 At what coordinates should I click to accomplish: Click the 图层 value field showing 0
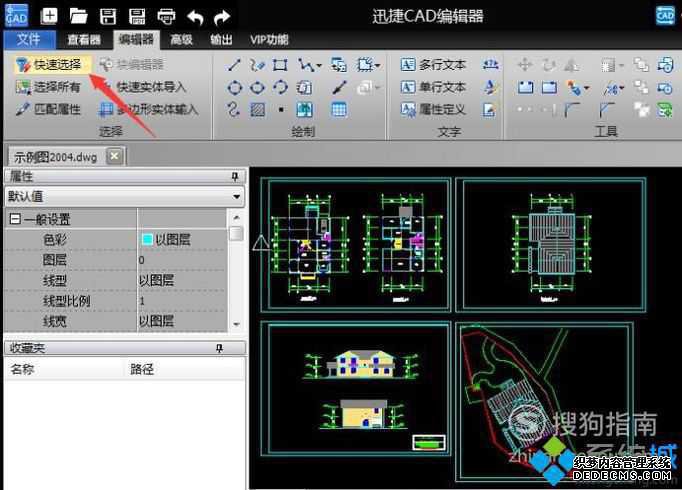point(182,260)
